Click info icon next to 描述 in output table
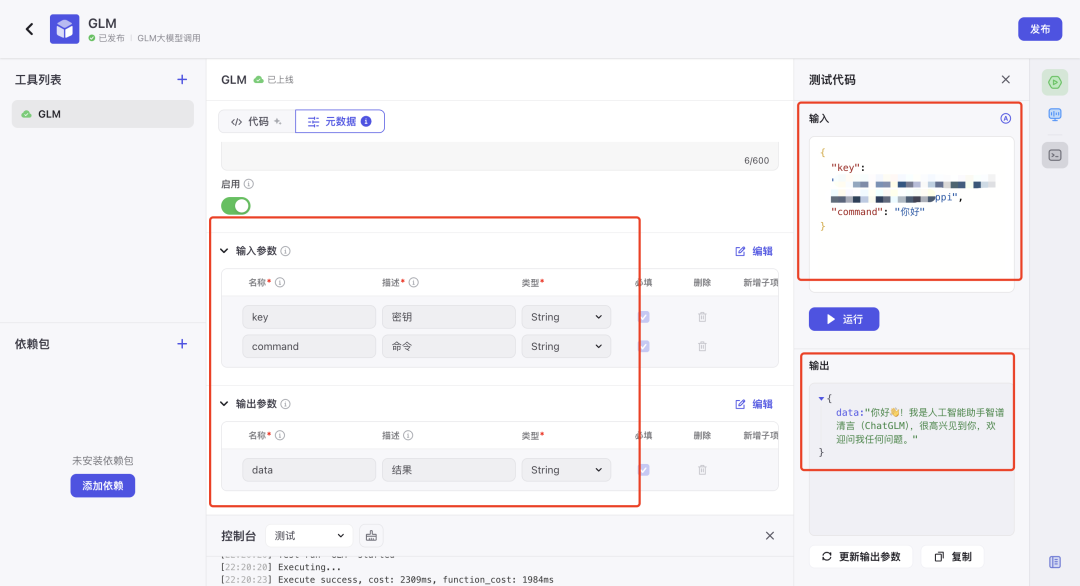The image size is (1080, 586). 408,435
